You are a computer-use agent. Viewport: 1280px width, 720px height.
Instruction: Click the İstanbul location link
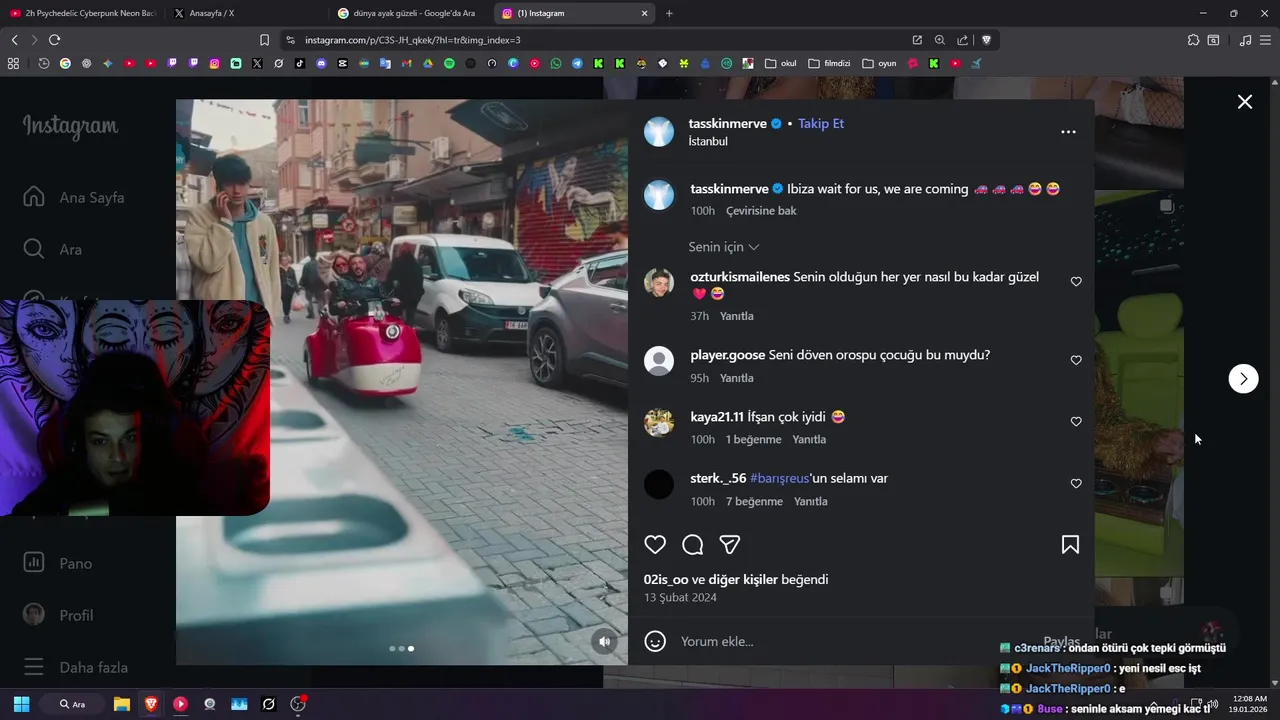(x=708, y=142)
